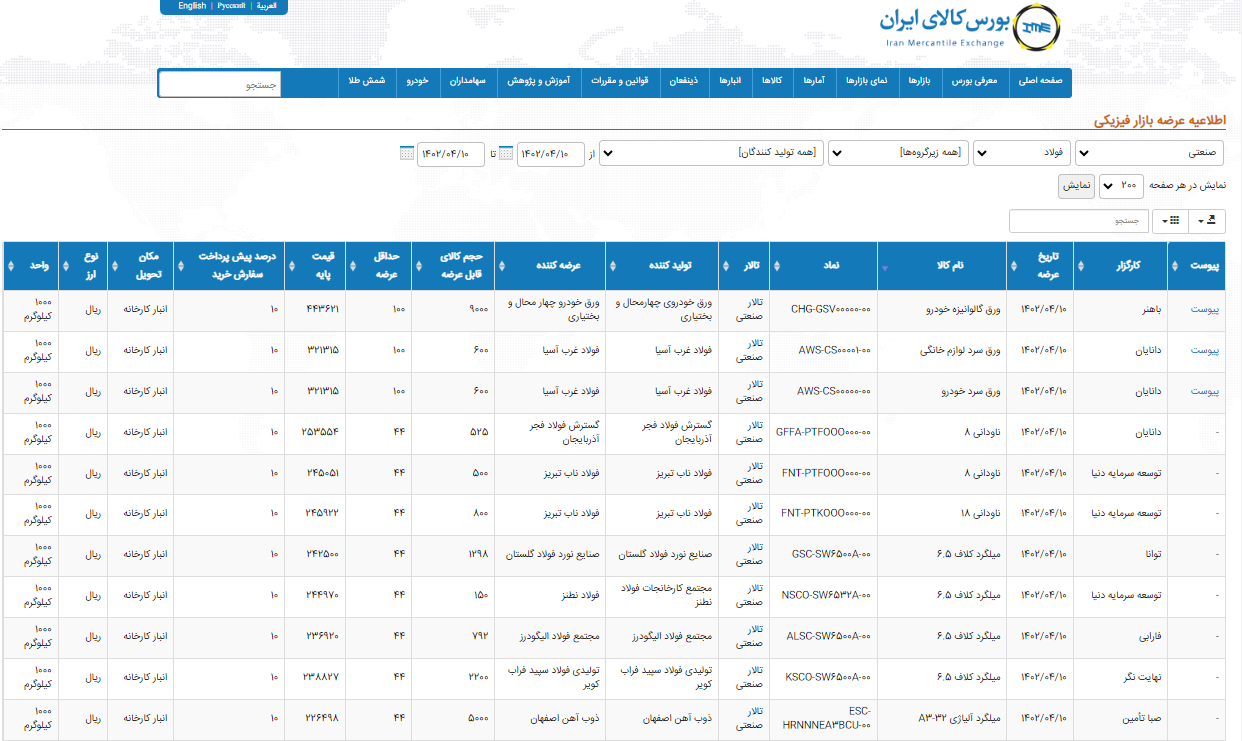The image size is (1242, 741).
Task: Open ذینفعان menu item
Action: [x=682, y=80]
